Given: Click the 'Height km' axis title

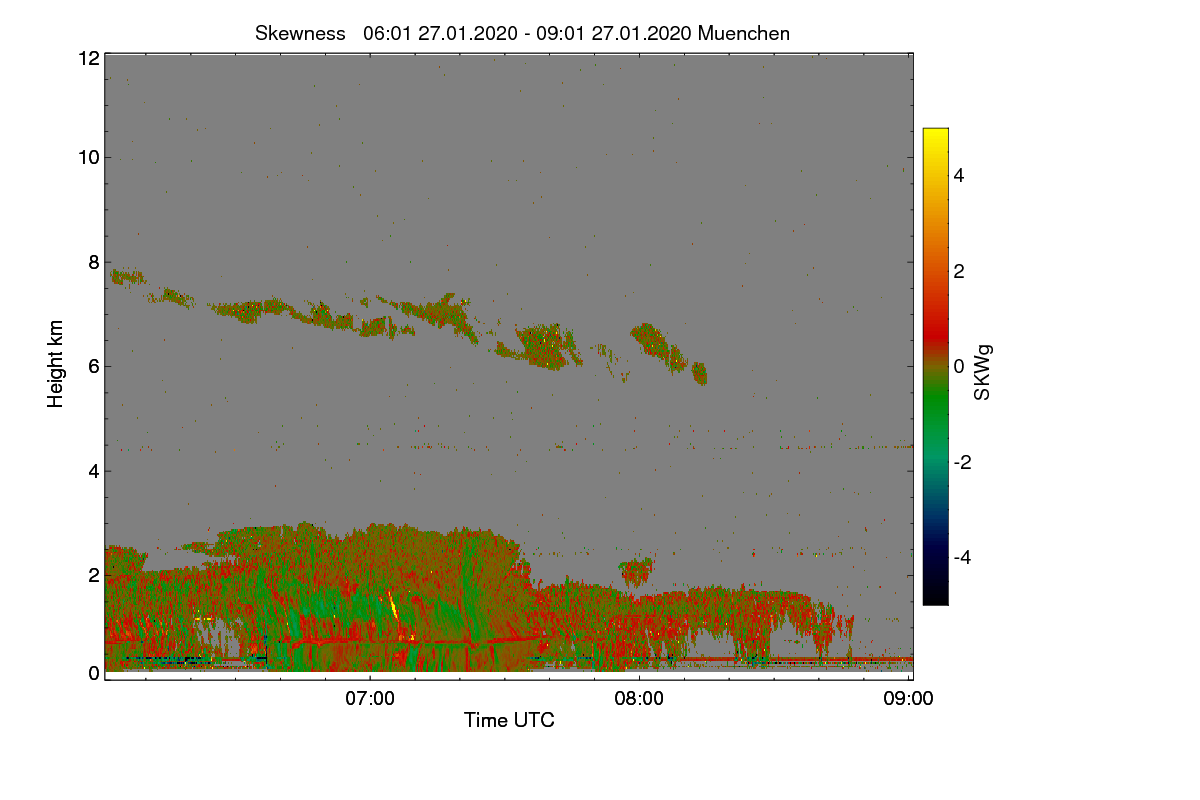Looking at the screenshot, I should (x=56, y=364).
